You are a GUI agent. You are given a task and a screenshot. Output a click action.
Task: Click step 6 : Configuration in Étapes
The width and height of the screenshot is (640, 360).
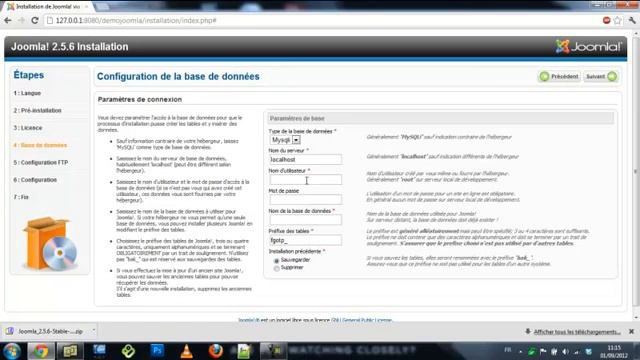click(x=35, y=180)
